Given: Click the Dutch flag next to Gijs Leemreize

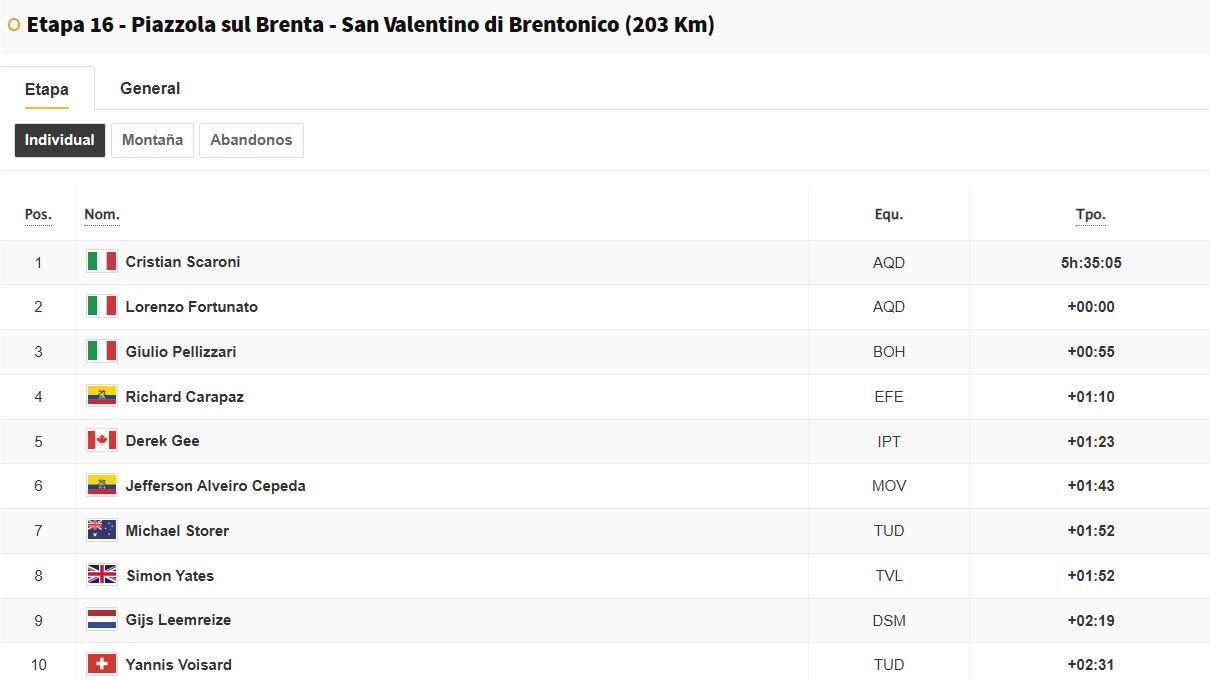Looking at the screenshot, I should 101,620.
